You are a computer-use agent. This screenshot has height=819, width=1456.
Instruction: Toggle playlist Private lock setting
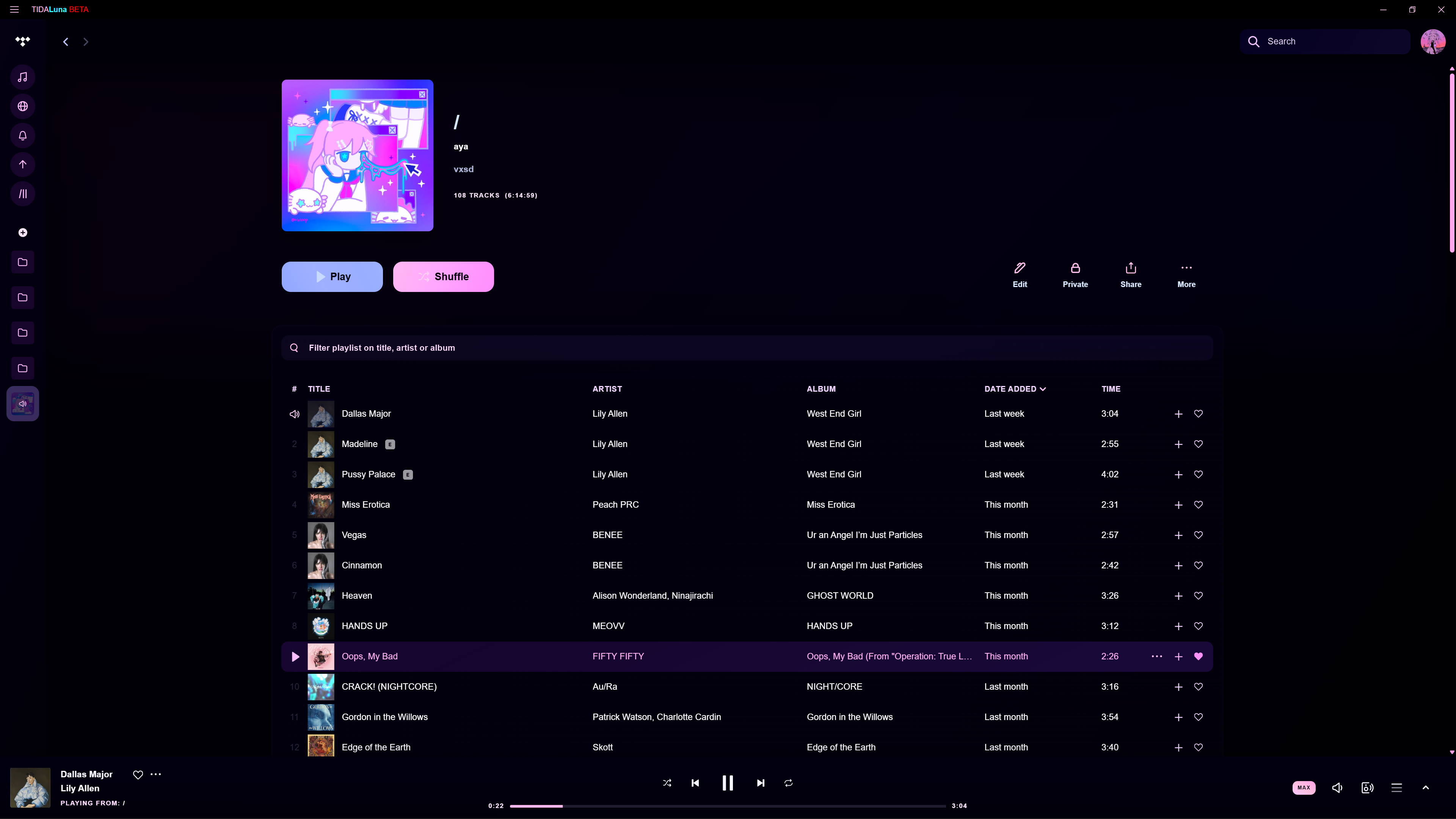[x=1075, y=268]
